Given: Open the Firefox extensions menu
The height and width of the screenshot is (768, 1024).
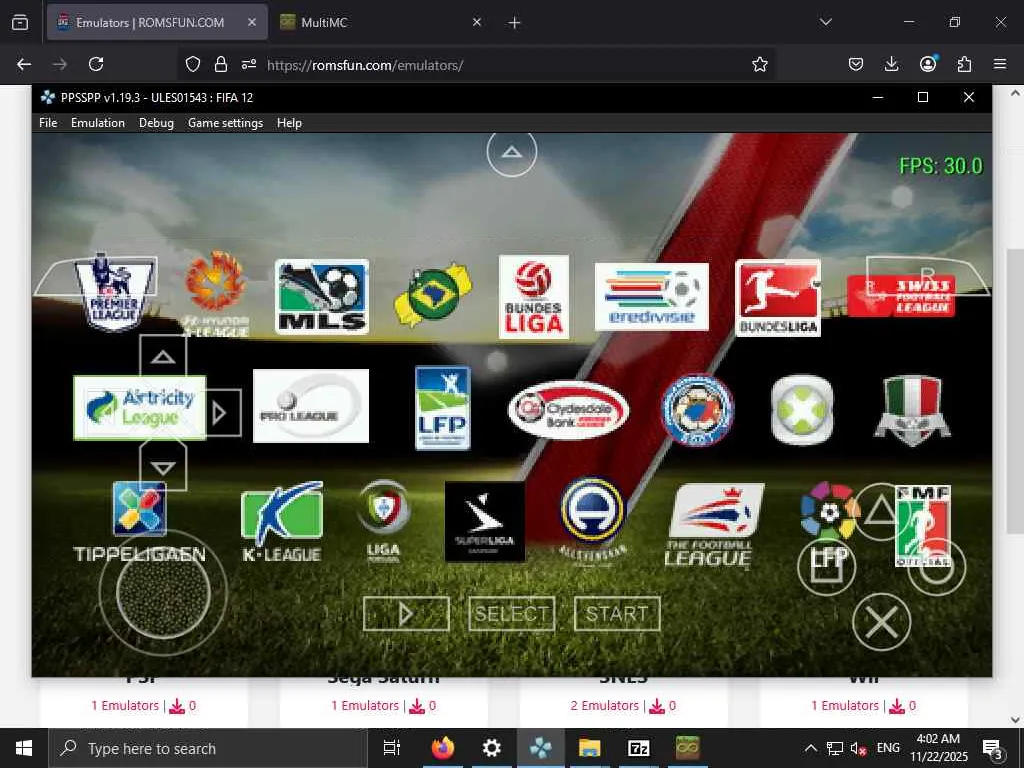Looking at the screenshot, I should pos(964,64).
